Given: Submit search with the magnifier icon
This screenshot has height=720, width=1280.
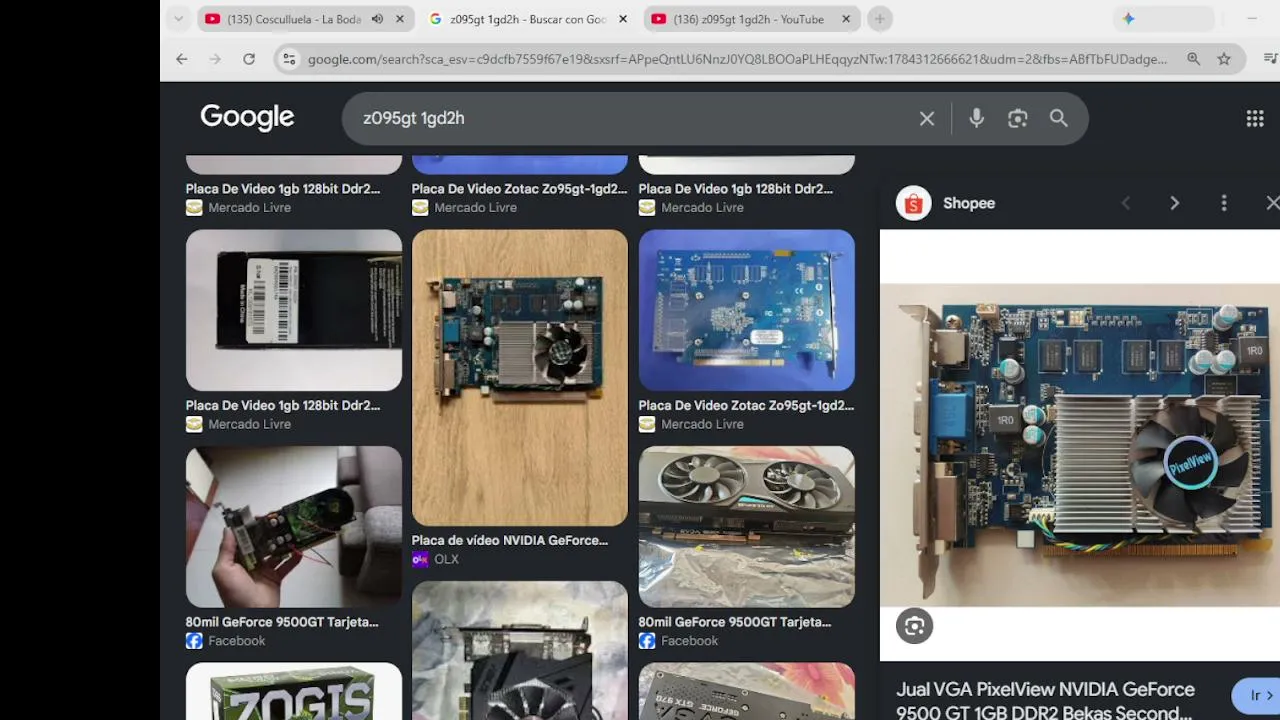Looking at the screenshot, I should pyautogui.click(x=1059, y=119).
